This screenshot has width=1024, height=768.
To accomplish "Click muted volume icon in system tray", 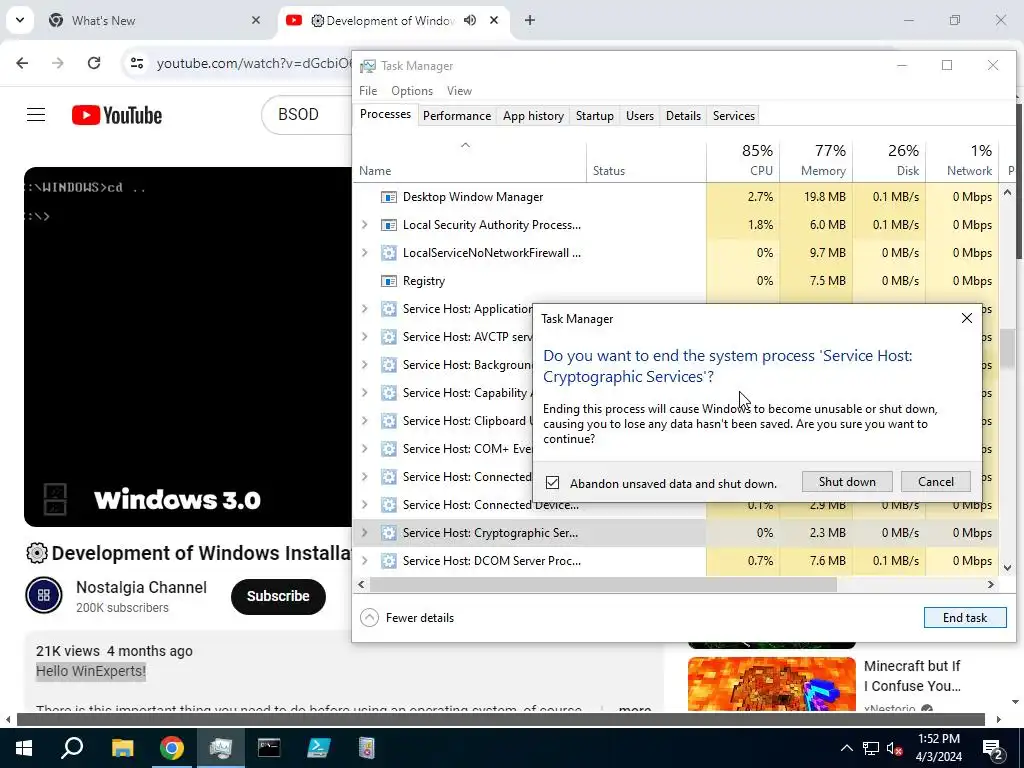I will [894, 748].
